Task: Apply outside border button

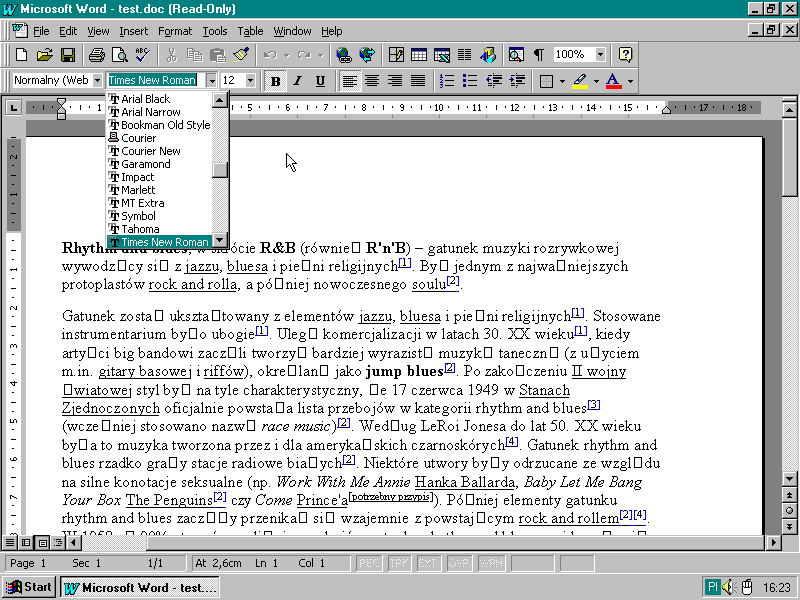Action: pyautogui.click(x=546, y=81)
